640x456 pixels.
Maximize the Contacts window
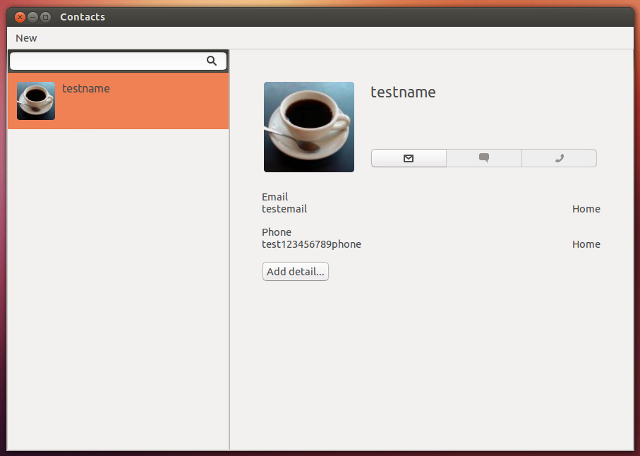(x=46, y=17)
